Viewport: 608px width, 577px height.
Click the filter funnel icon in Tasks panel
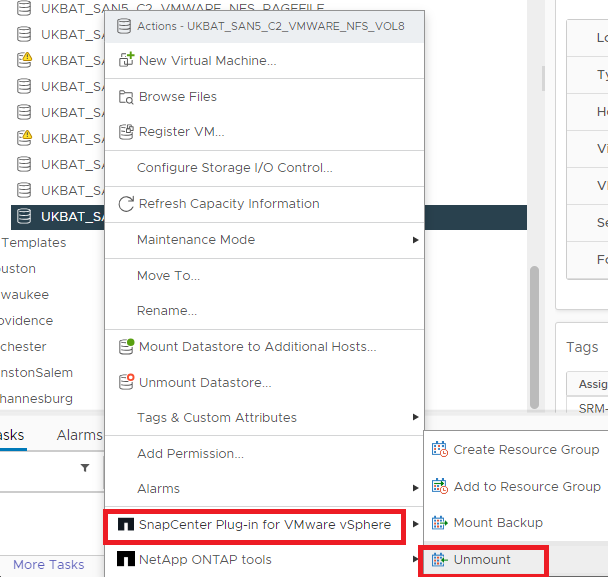85,468
